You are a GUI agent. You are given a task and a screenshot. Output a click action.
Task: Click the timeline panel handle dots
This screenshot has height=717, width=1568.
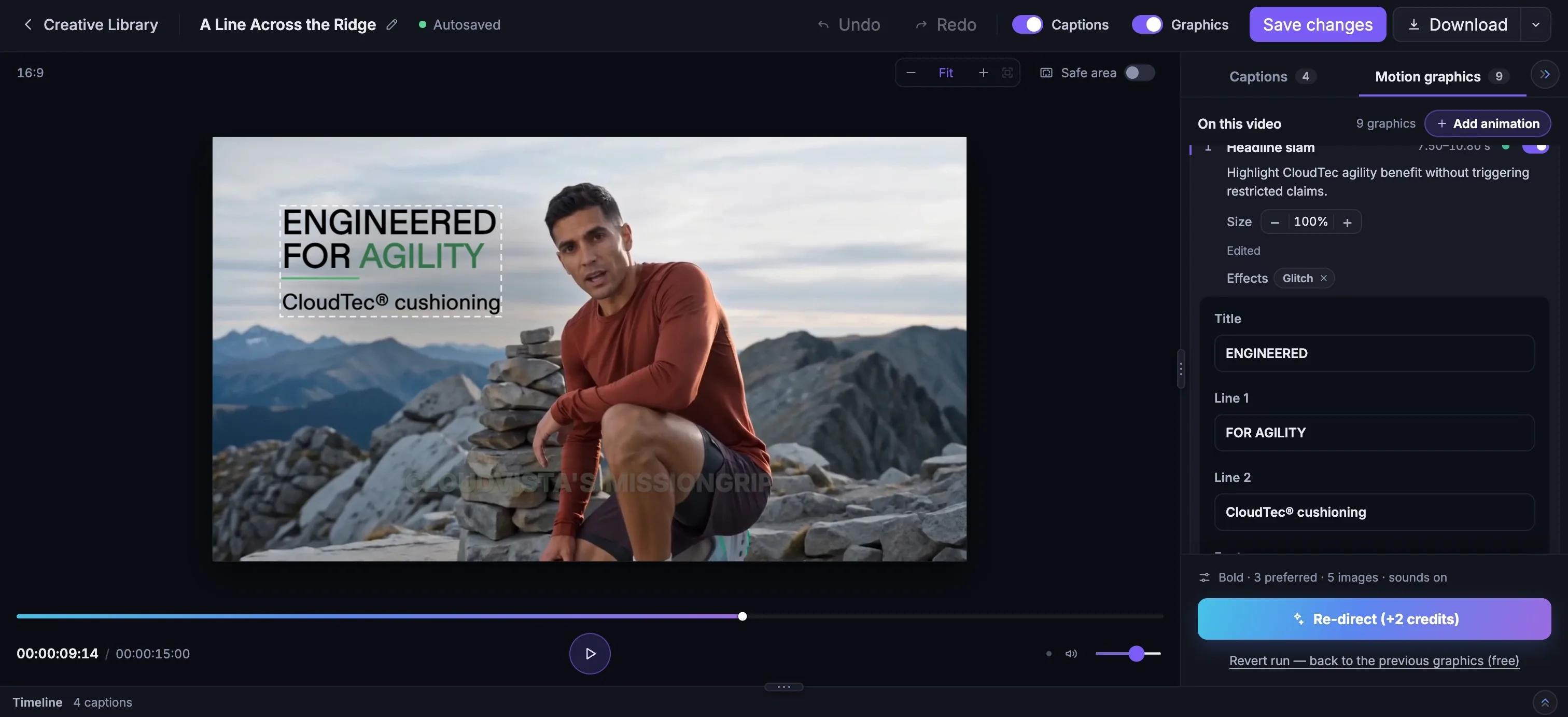pyautogui.click(x=783, y=686)
